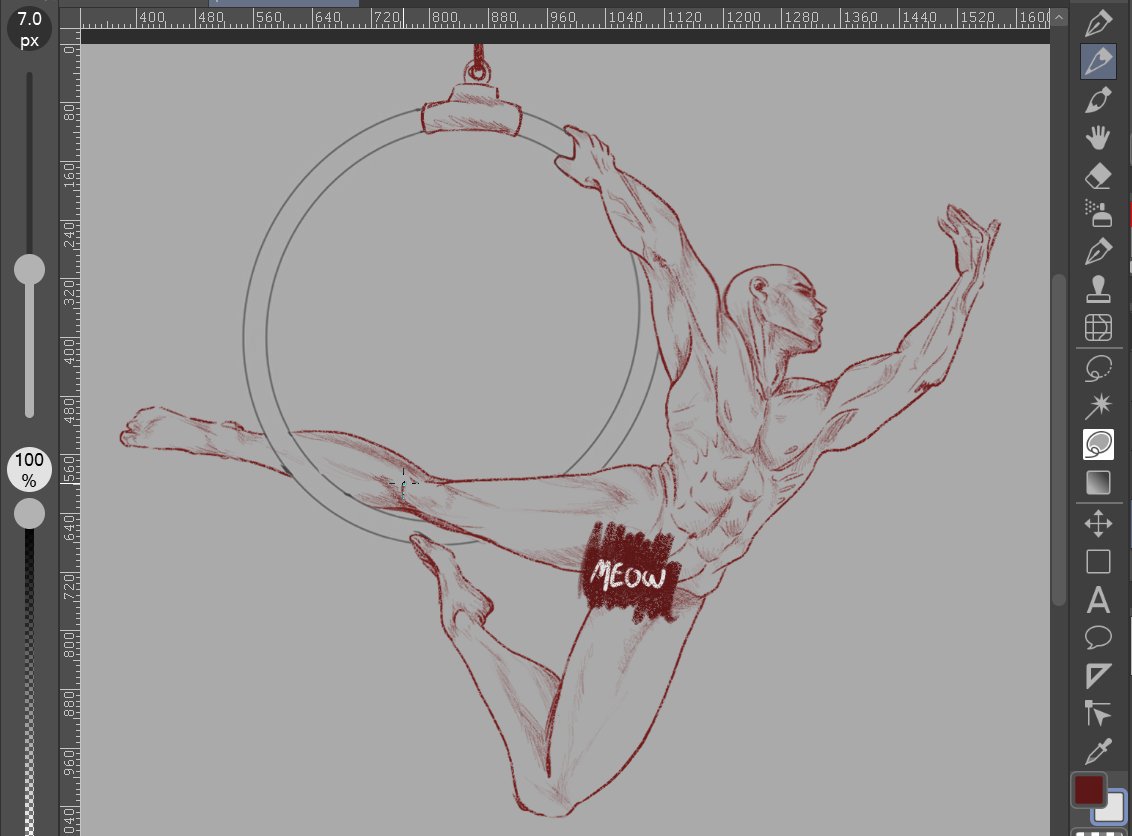Image resolution: width=1132 pixels, height=836 pixels.
Task: Open the dark red foreground color swatch
Action: 1089,789
